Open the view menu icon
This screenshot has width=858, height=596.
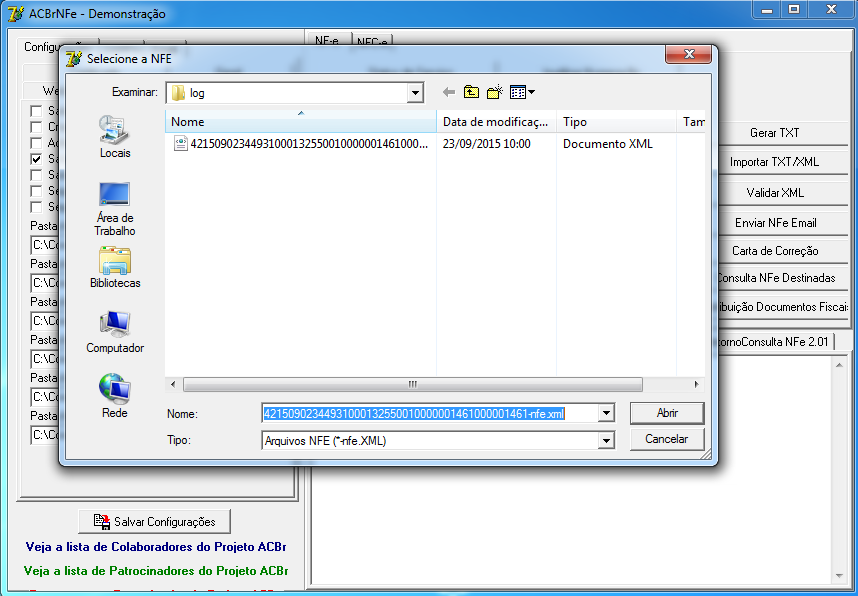522,92
